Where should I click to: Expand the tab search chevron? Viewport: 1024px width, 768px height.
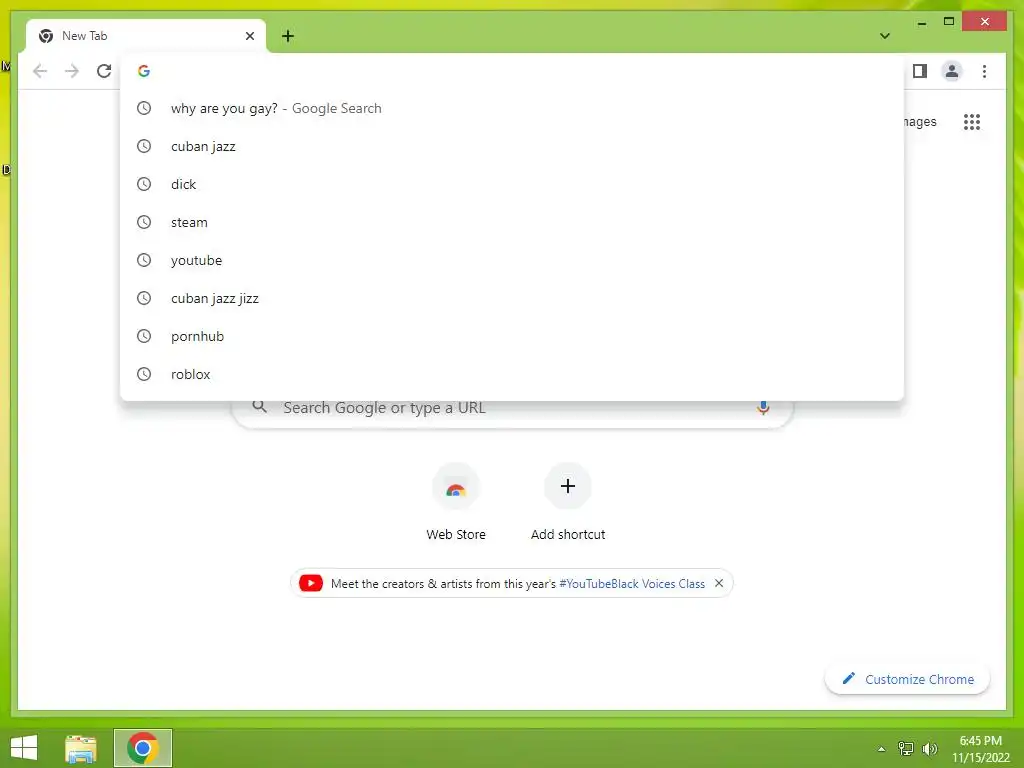[884, 36]
